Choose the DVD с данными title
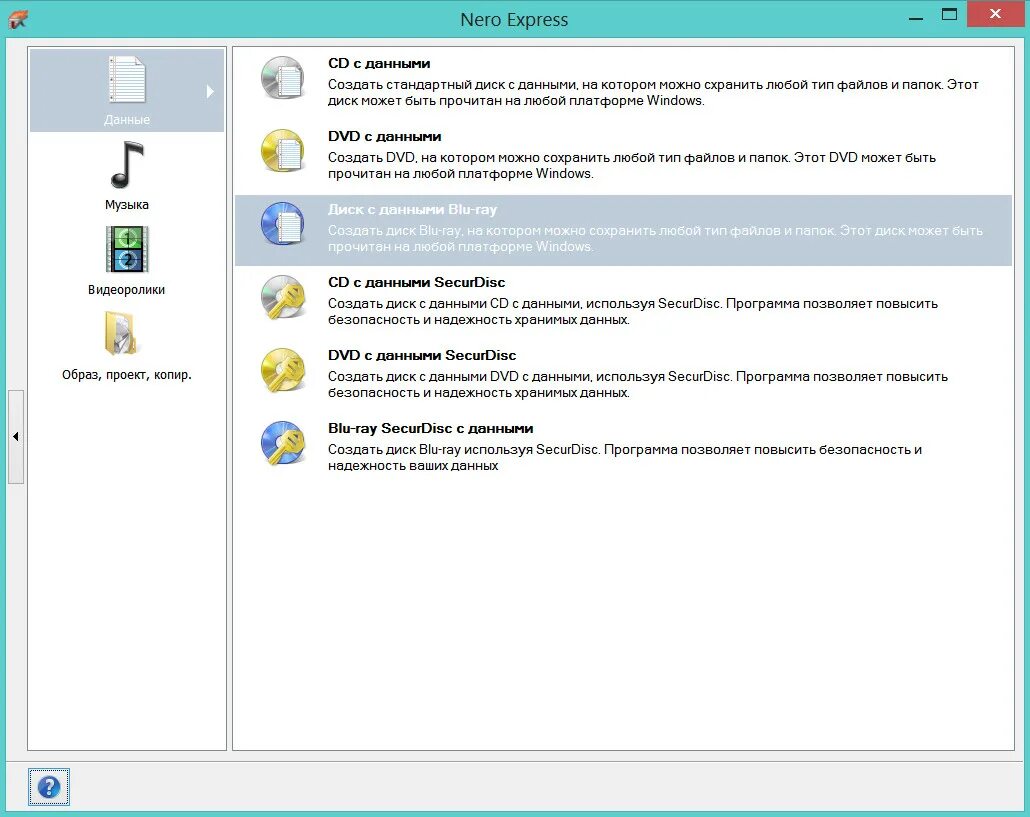 384,137
